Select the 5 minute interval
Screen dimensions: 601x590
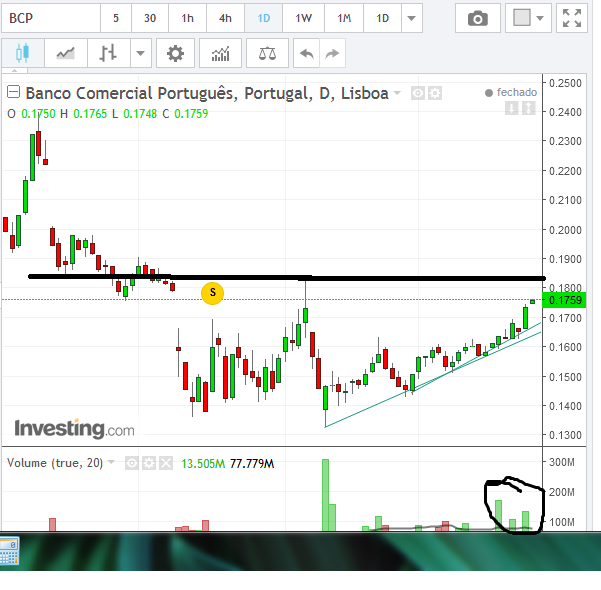[116, 18]
